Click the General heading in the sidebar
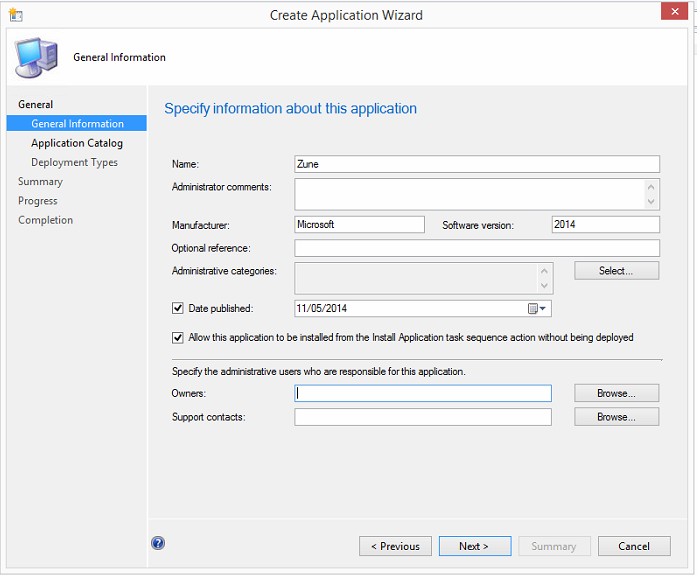 [35, 104]
